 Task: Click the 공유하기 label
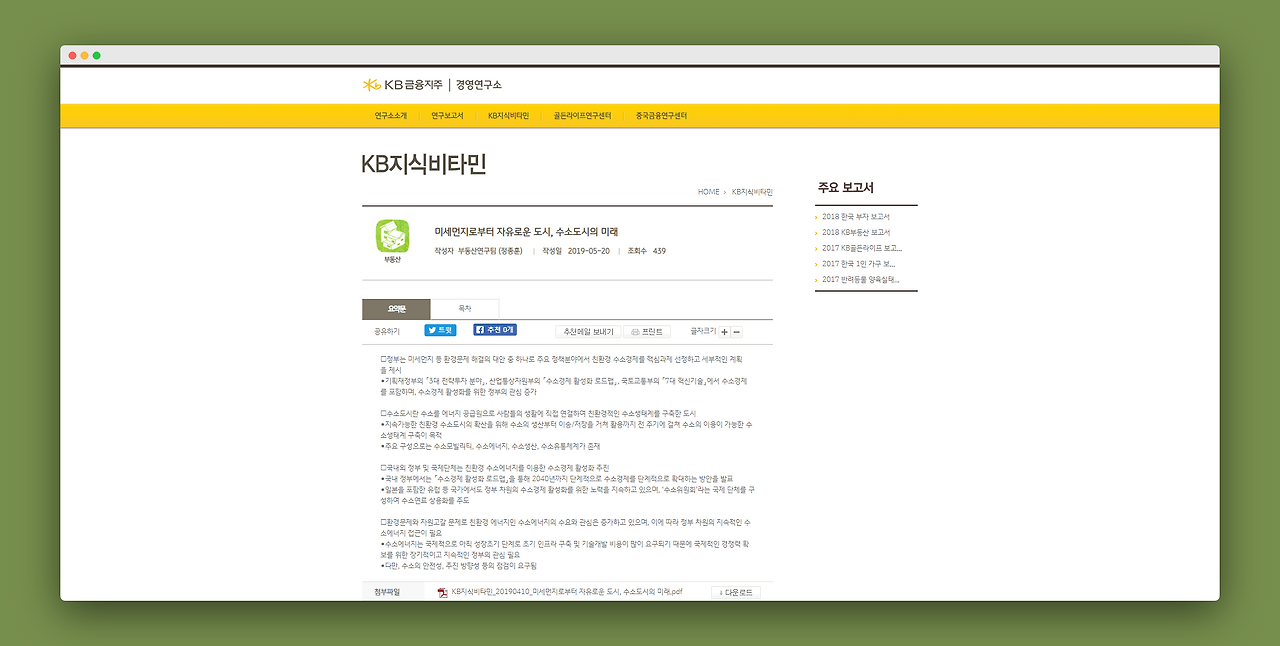tap(387, 331)
